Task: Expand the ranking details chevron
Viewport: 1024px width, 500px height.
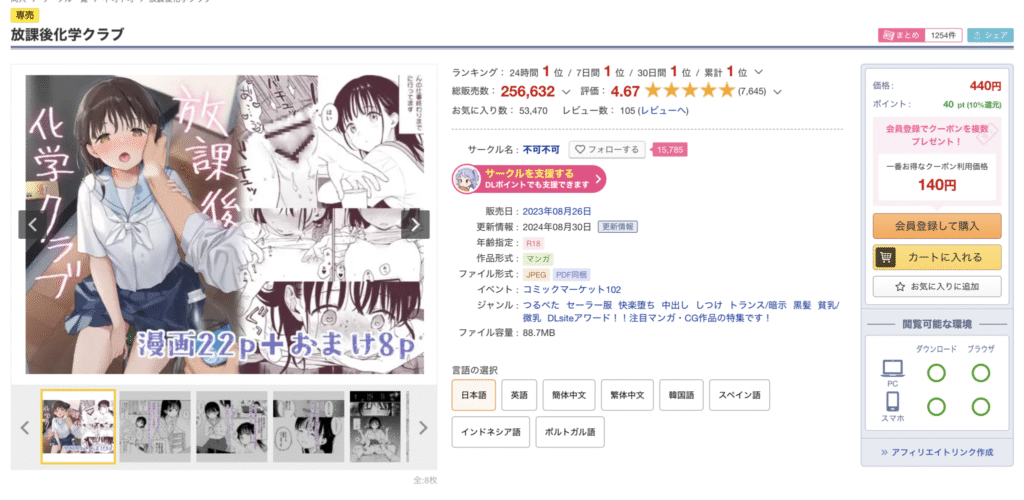Action: click(x=758, y=72)
